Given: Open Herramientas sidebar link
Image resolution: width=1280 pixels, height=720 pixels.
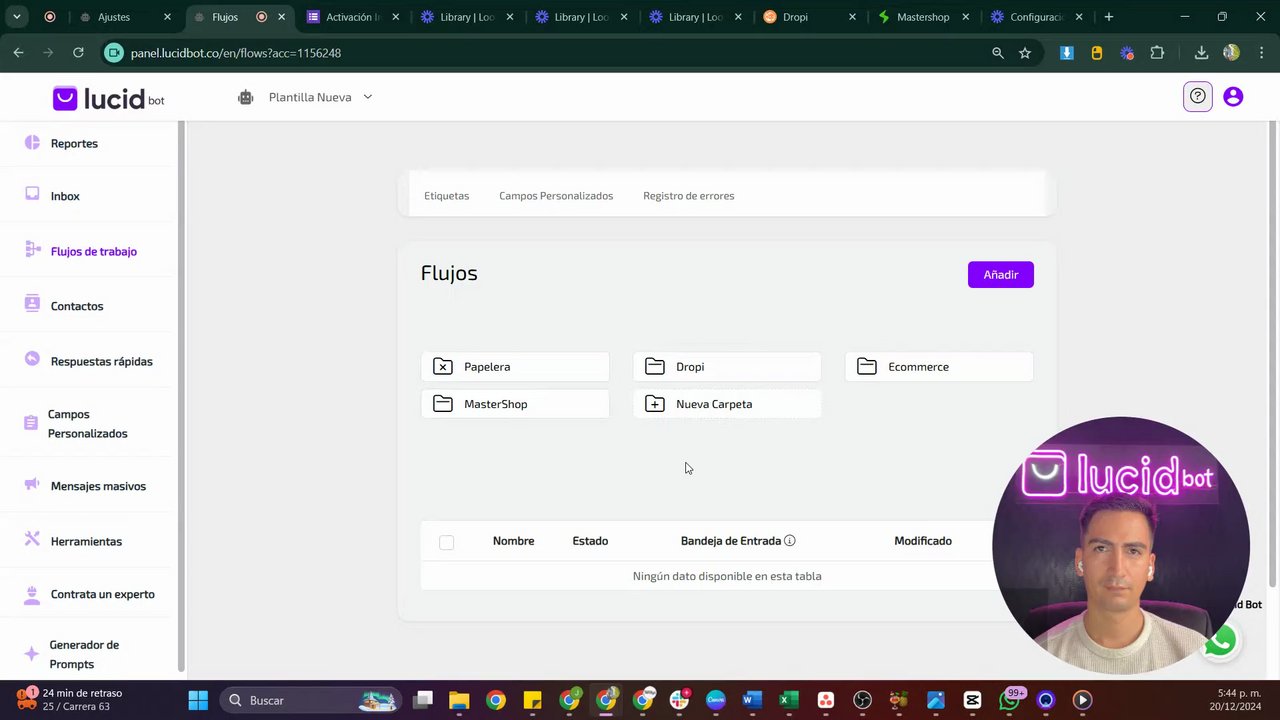Looking at the screenshot, I should tap(86, 541).
